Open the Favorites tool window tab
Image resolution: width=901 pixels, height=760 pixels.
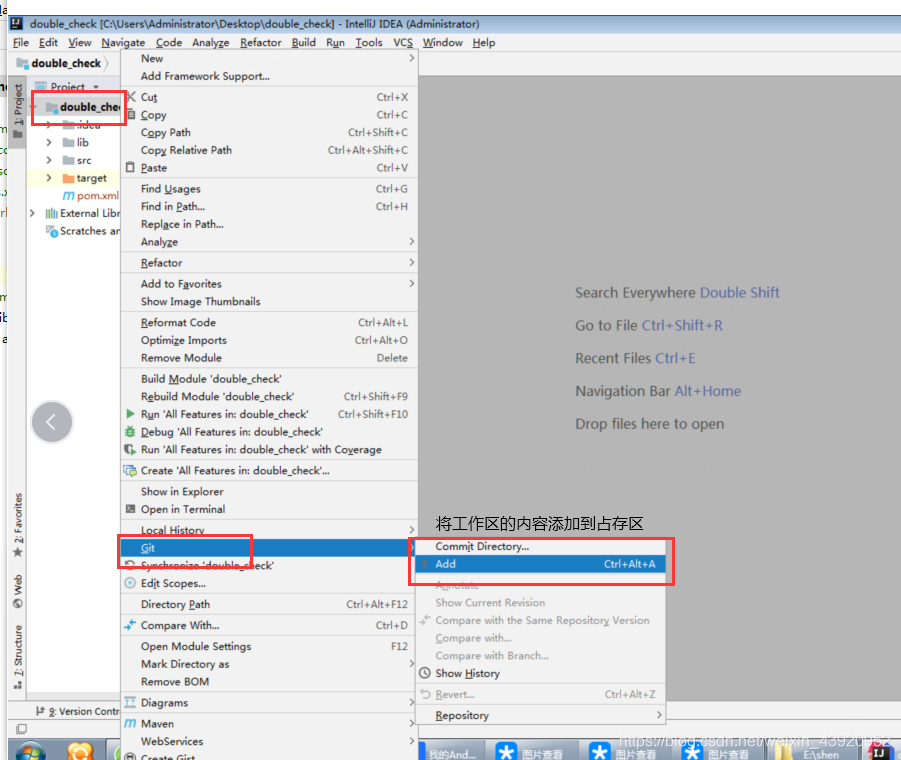18,524
